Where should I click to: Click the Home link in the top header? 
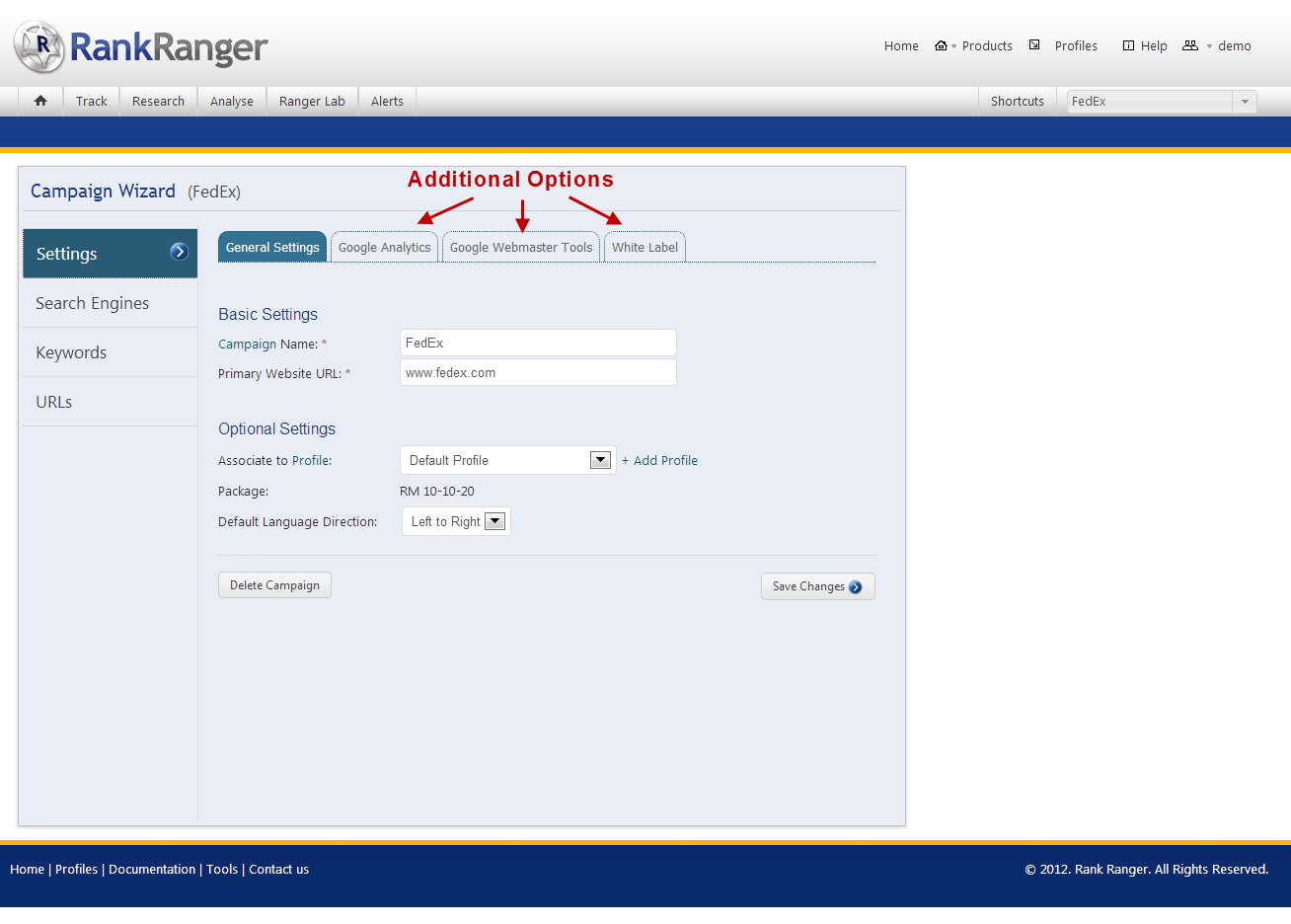coord(901,45)
